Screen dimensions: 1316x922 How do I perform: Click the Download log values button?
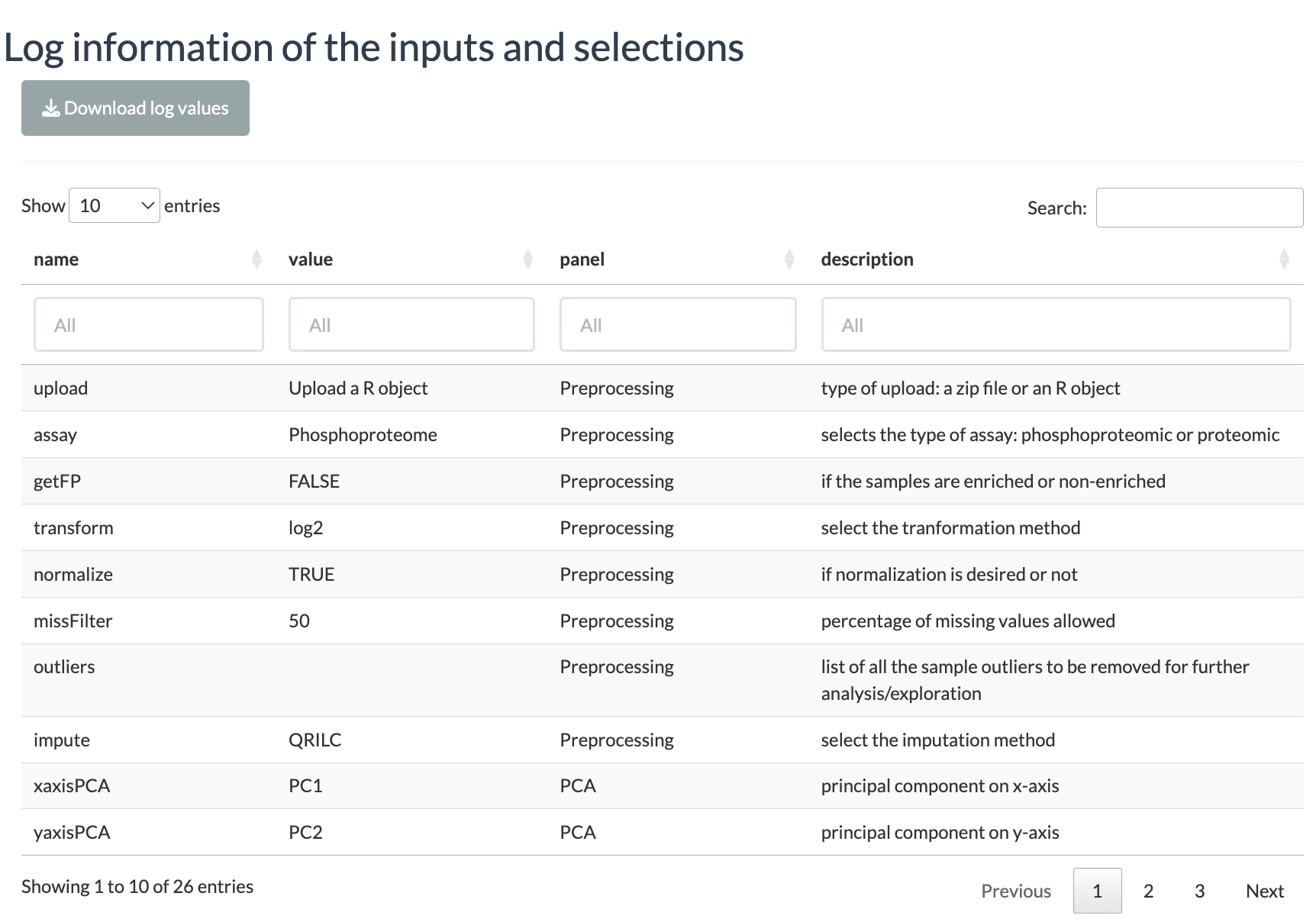135,108
